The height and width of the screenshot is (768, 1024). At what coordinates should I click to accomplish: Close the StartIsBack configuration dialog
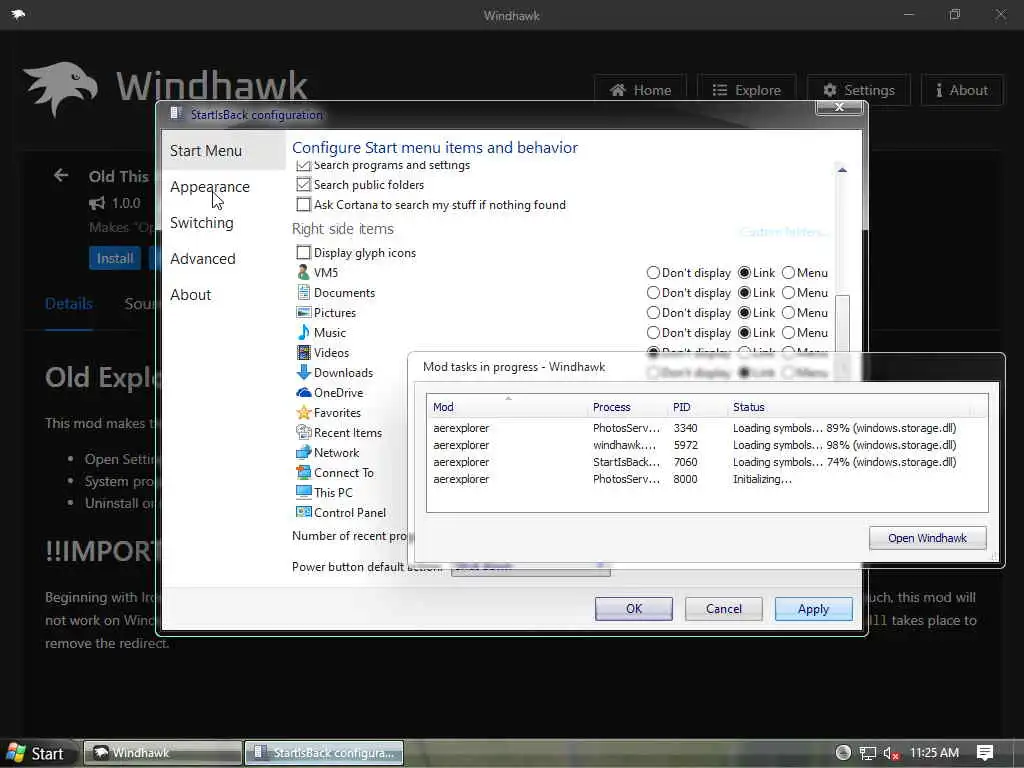(x=840, y=108)
